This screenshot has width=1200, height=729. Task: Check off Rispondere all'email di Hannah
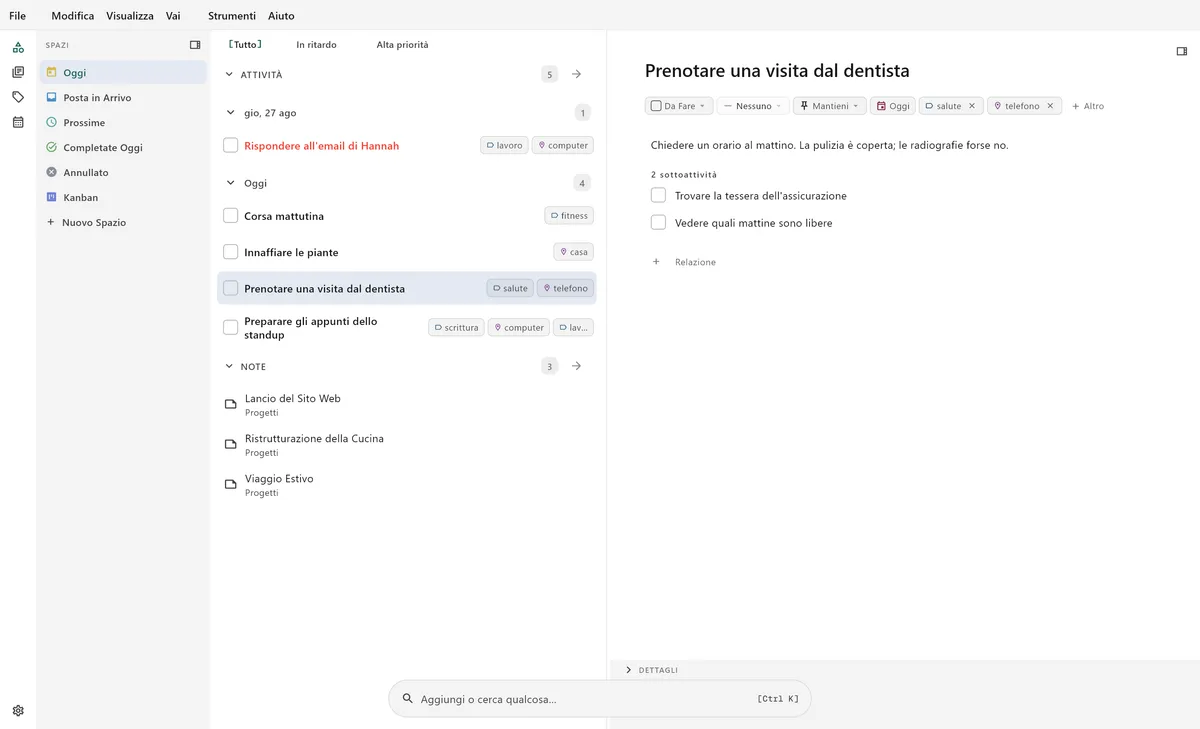231,146
